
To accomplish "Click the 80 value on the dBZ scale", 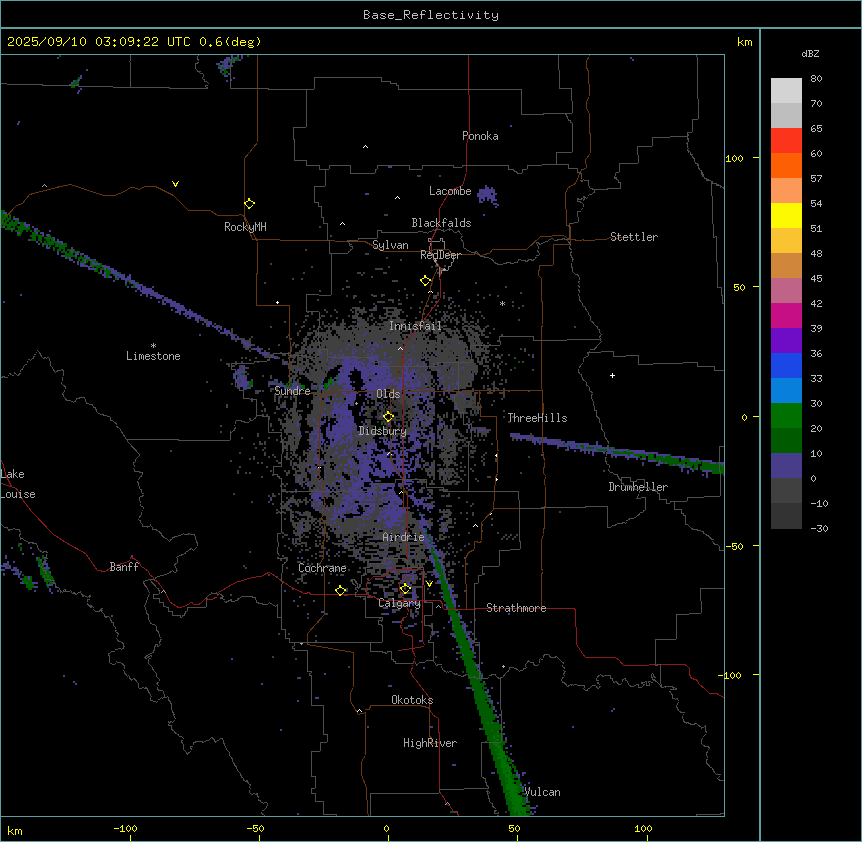I will point(816,79).
